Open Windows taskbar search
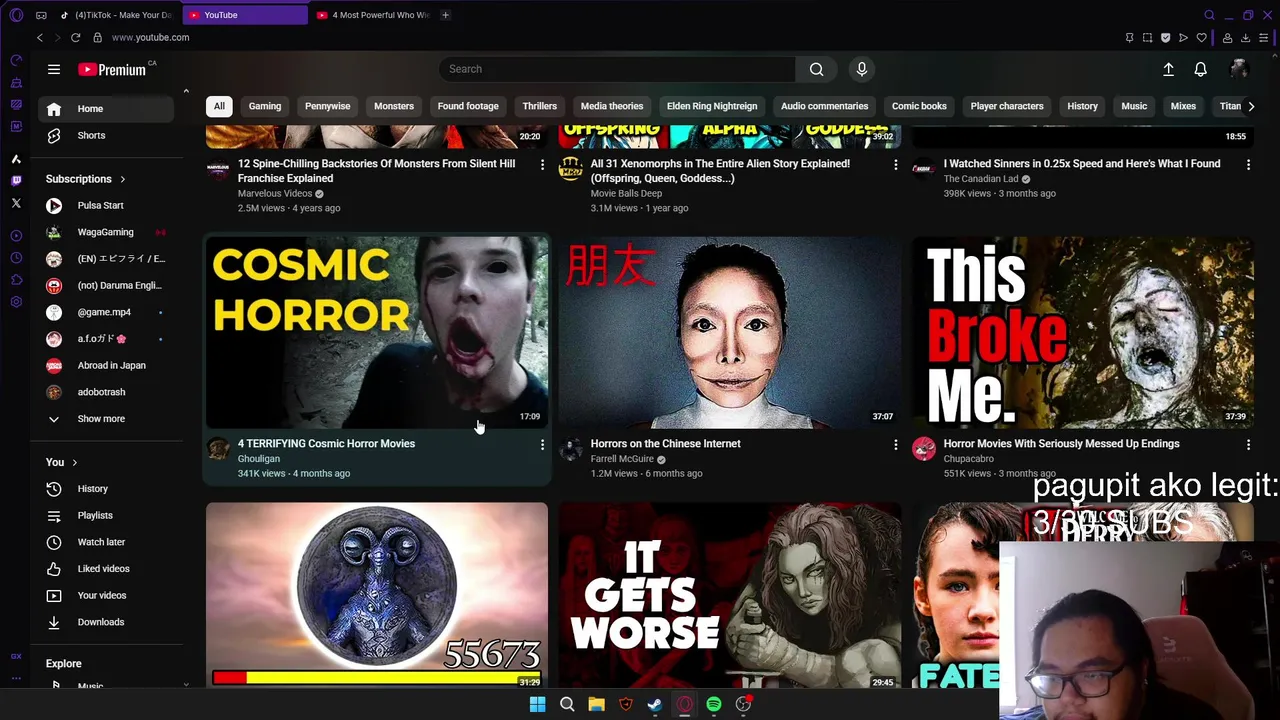The height and width of the screenshot is (720, 1280). tap(567, 704)
